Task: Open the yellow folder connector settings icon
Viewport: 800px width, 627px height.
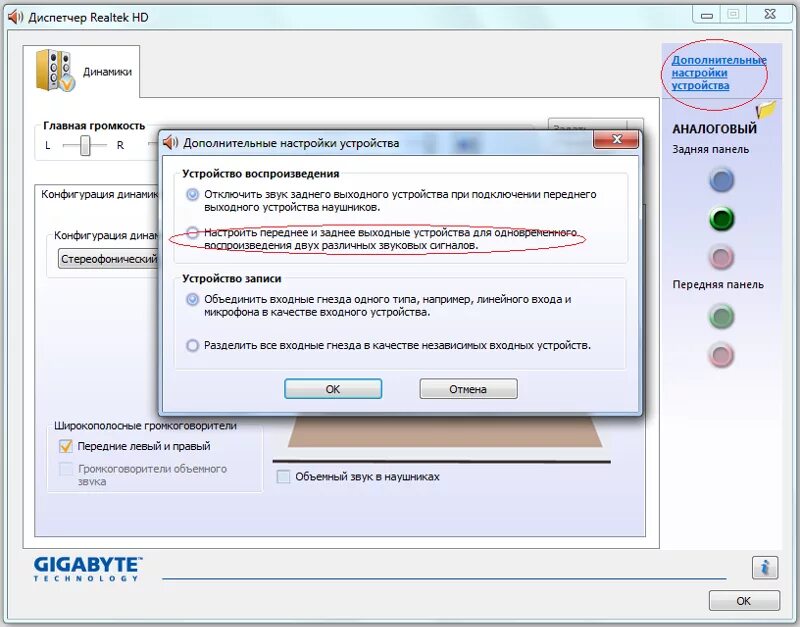Action: click(x=766, y=109)
